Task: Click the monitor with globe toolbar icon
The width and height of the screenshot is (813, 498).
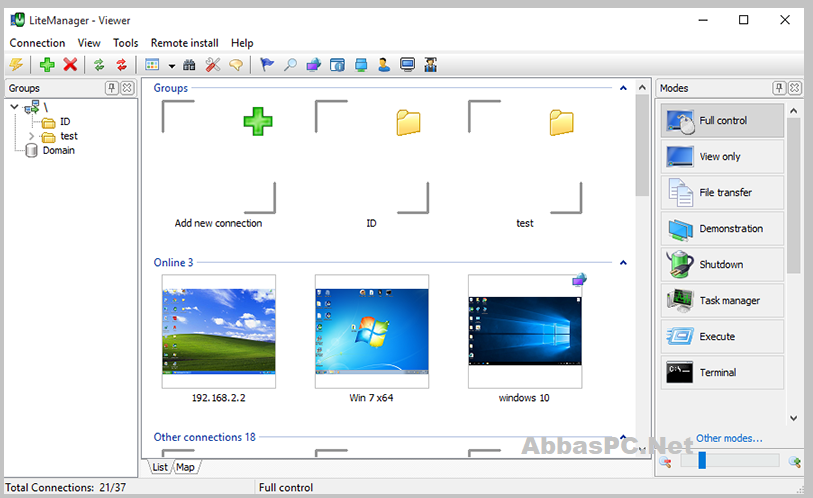Action: (314, 65)
